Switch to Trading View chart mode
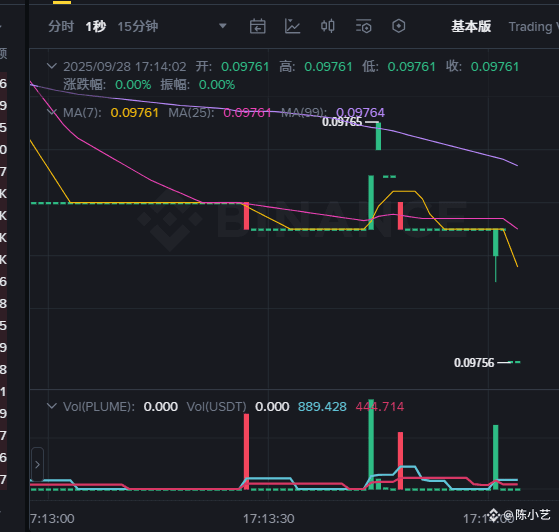This screenshot has width=559, height=532. (533, 27)
